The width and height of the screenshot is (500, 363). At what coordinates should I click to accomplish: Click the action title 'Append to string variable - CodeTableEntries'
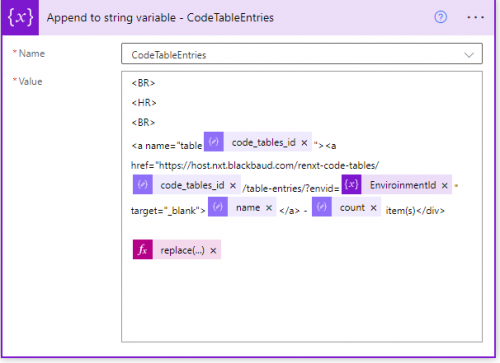pos(160,18)
